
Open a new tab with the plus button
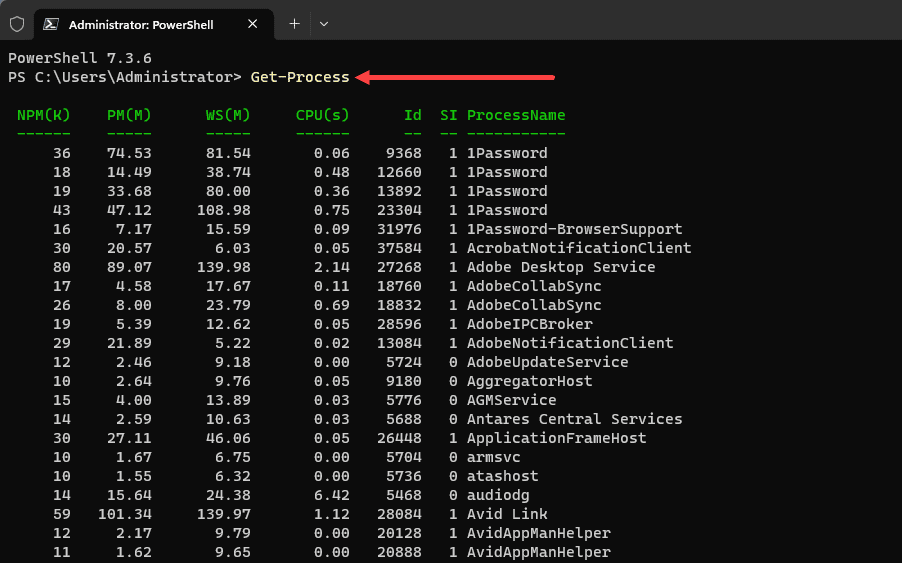[295, 24]
